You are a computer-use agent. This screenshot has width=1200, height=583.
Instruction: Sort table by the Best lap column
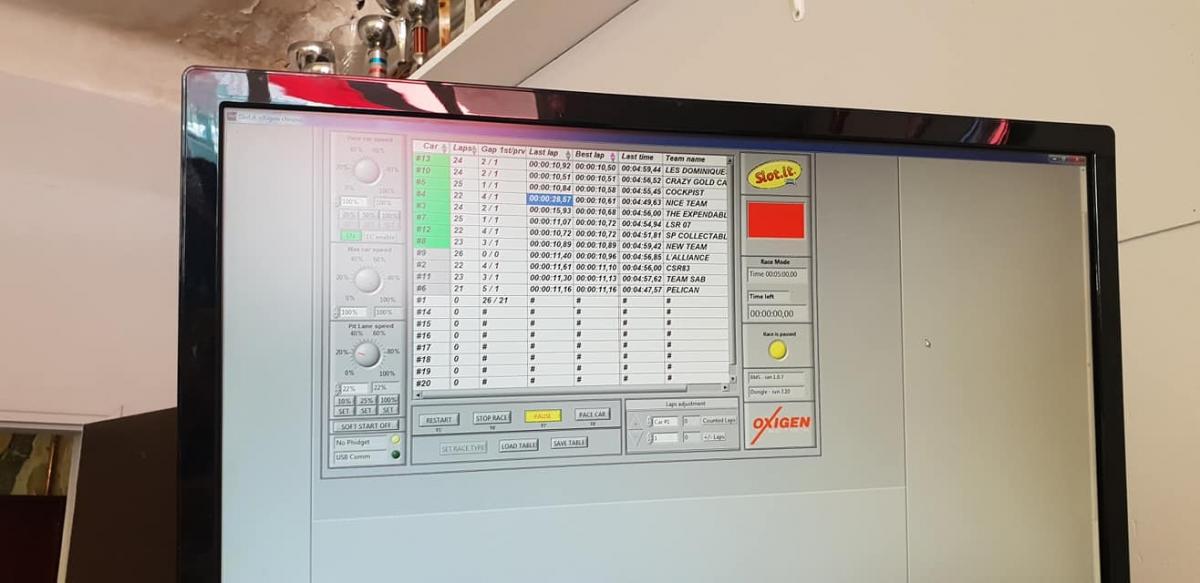click(592, 155)
